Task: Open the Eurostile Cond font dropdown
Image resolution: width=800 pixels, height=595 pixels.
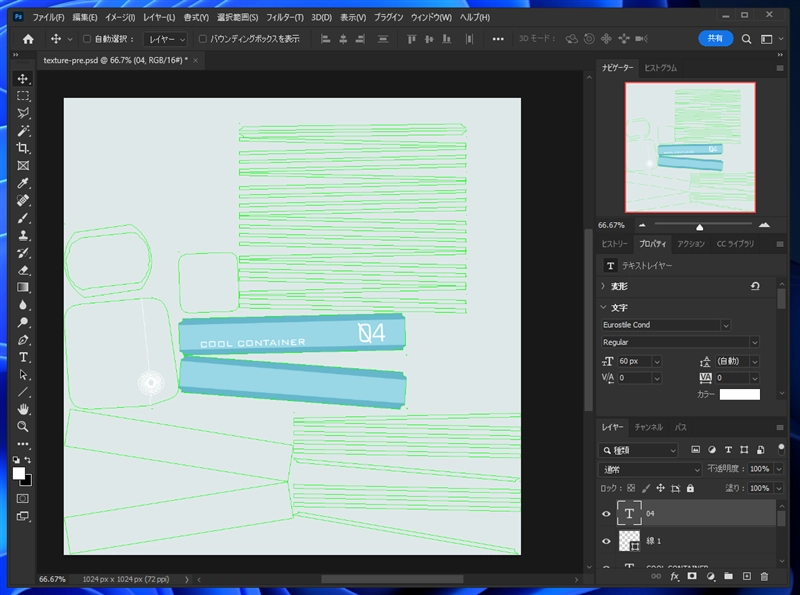Action: (725, 325)
